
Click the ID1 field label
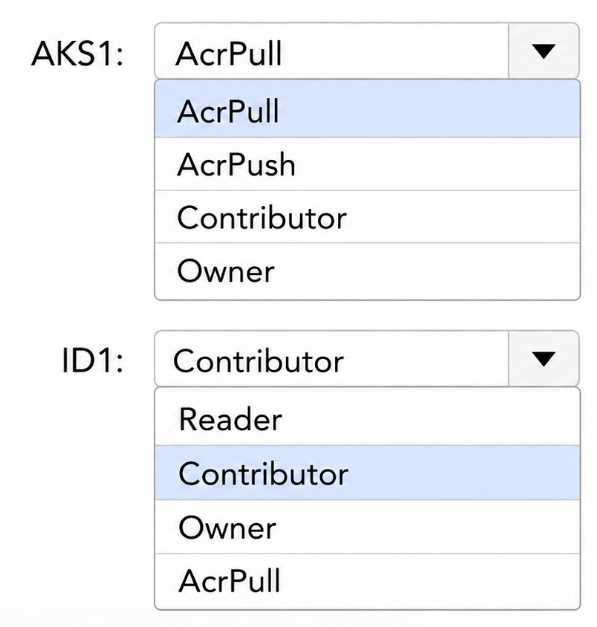coord(92,361)
